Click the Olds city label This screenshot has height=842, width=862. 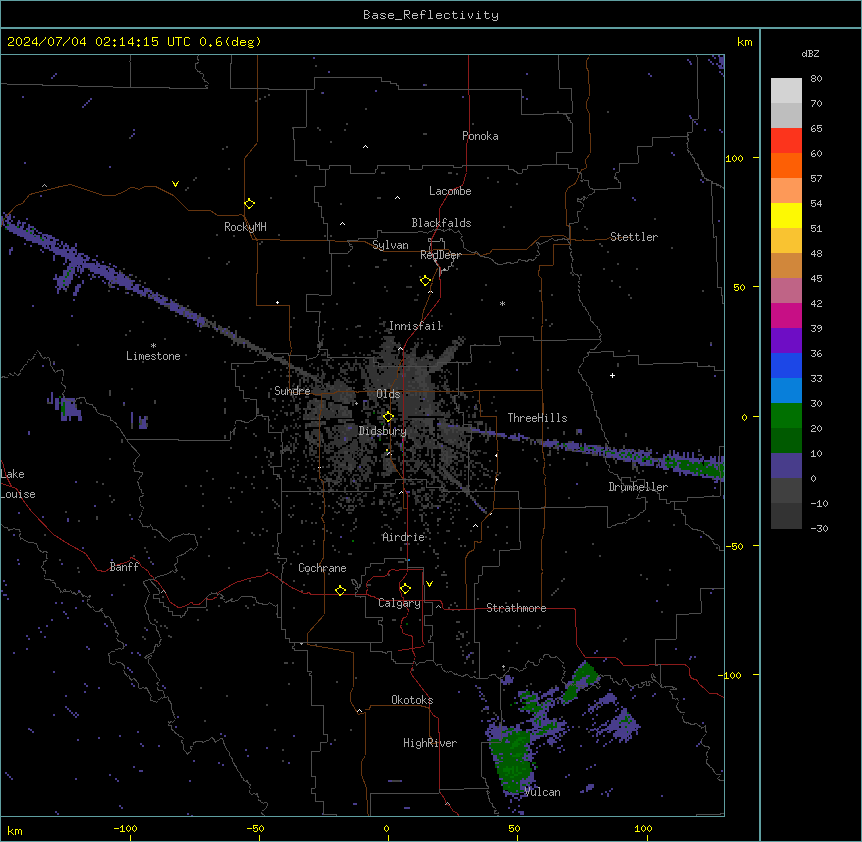tap(388, 394)
